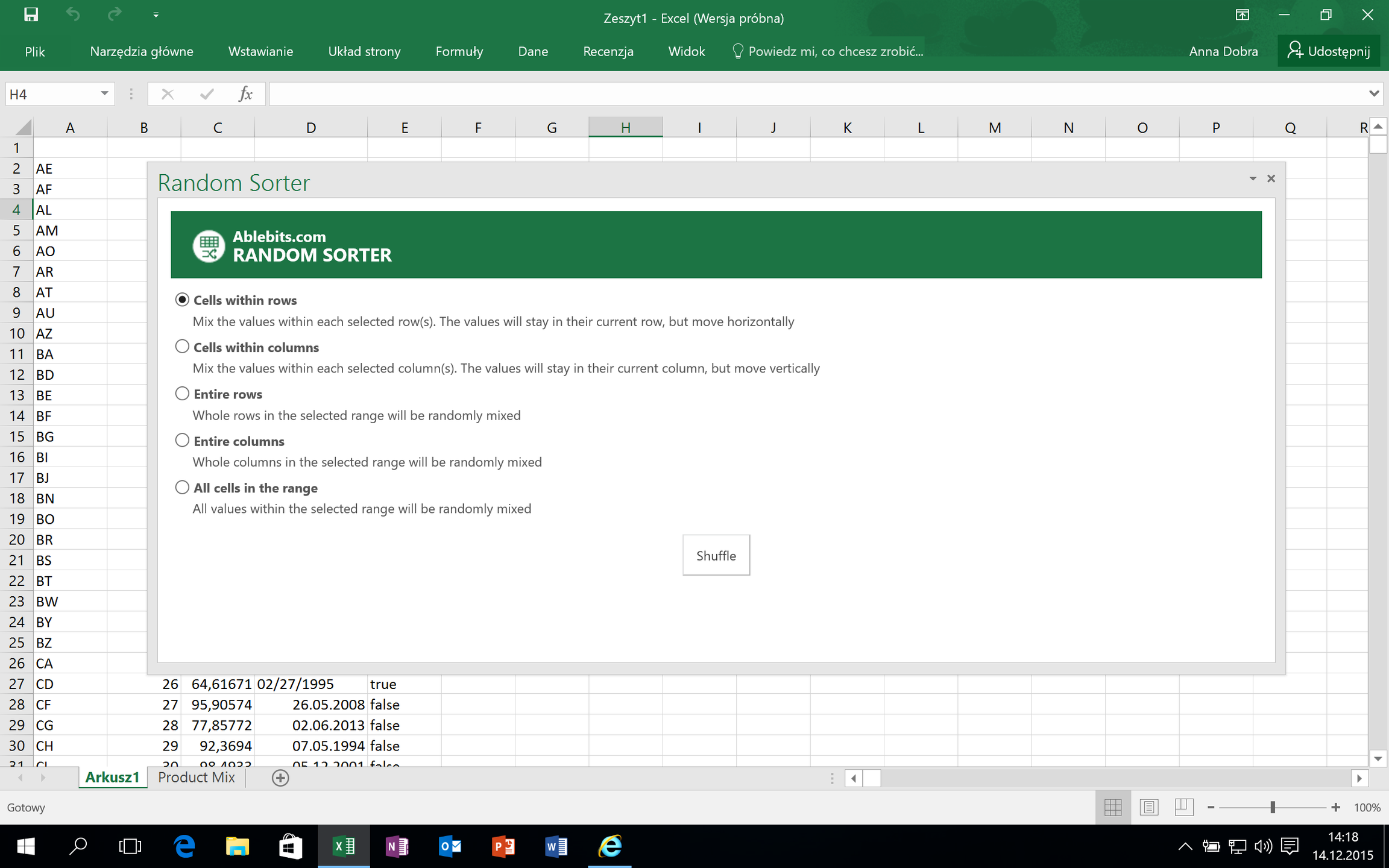Expand the Name Box dropdown
This screenshot has height=868, width=1389.
pyautogui.click(x=104, y=94)
